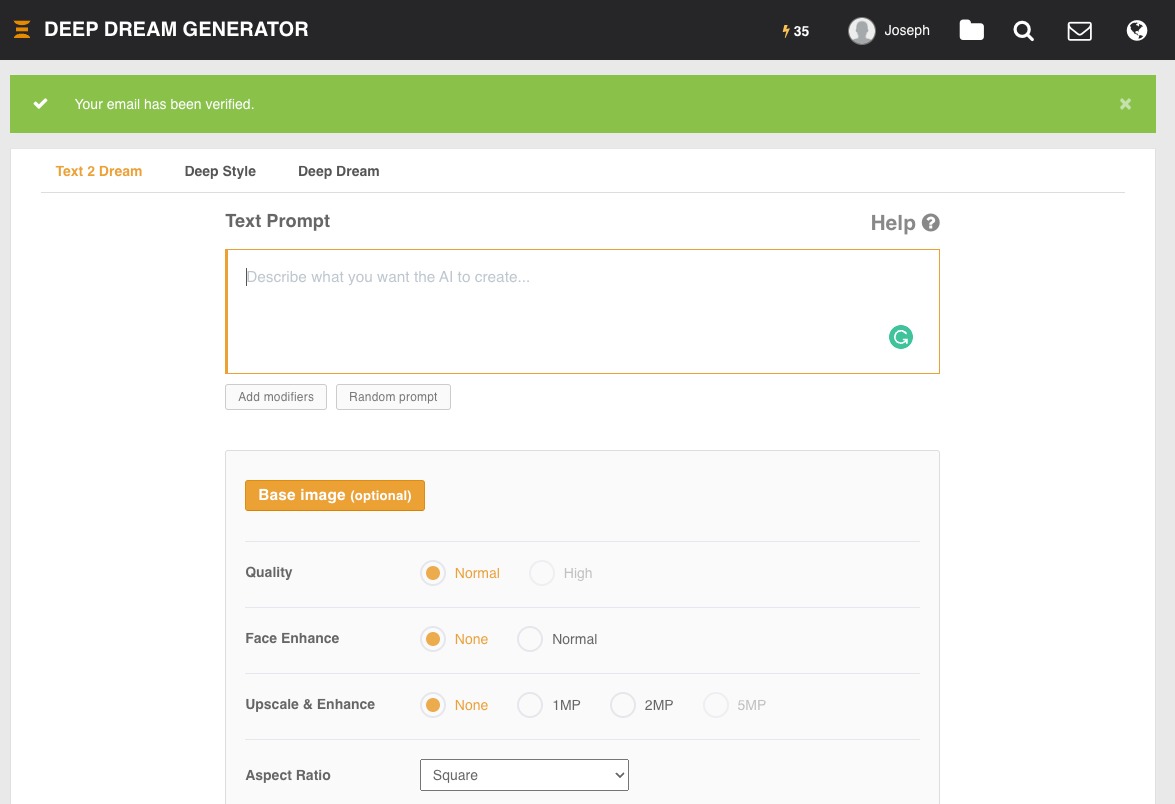This screenshot has height=804, width=1175.
Task: Open messages via the envelope icon
Action: click(1079, 31)
